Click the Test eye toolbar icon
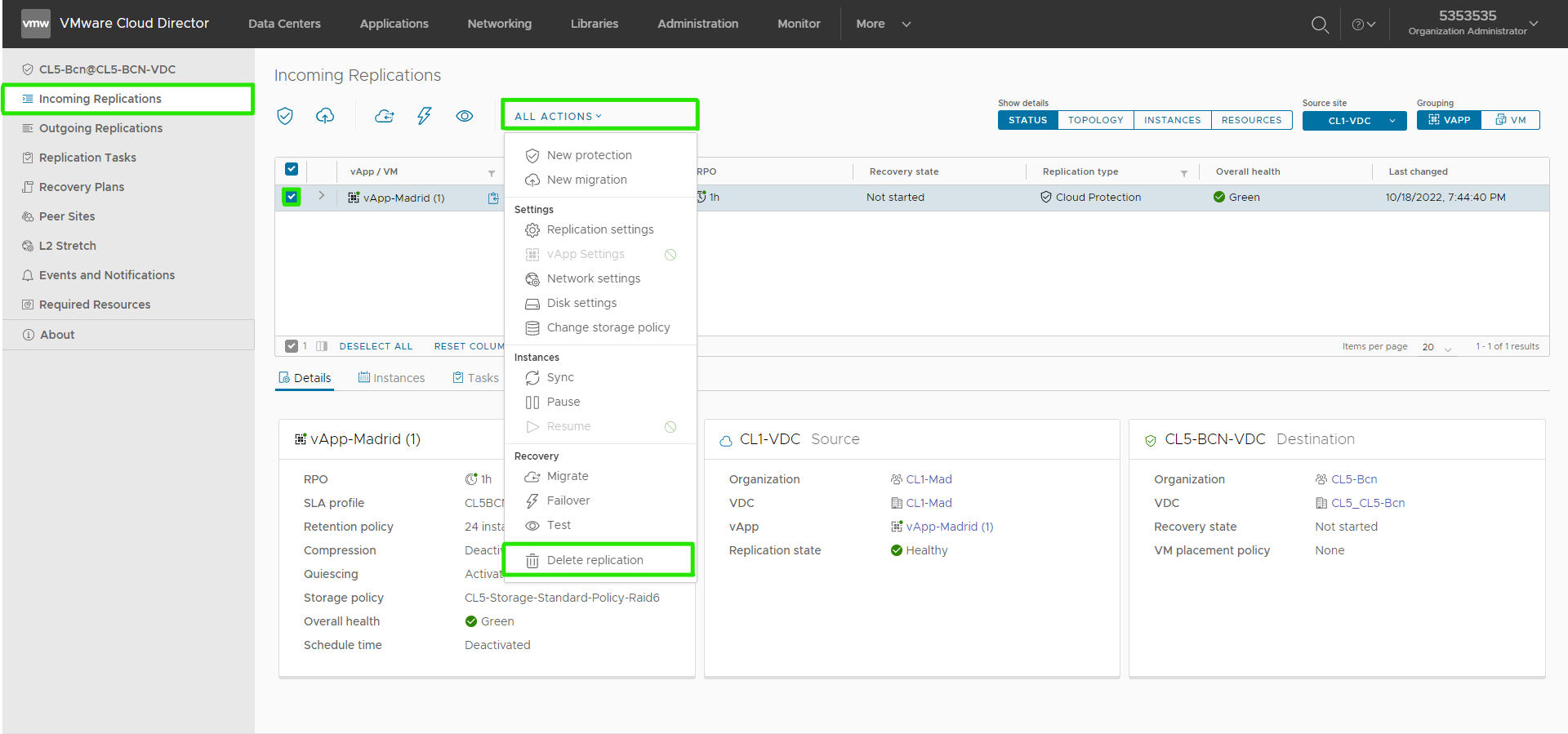Viewport: 1568px width, 734px height. tap(465, 116)
